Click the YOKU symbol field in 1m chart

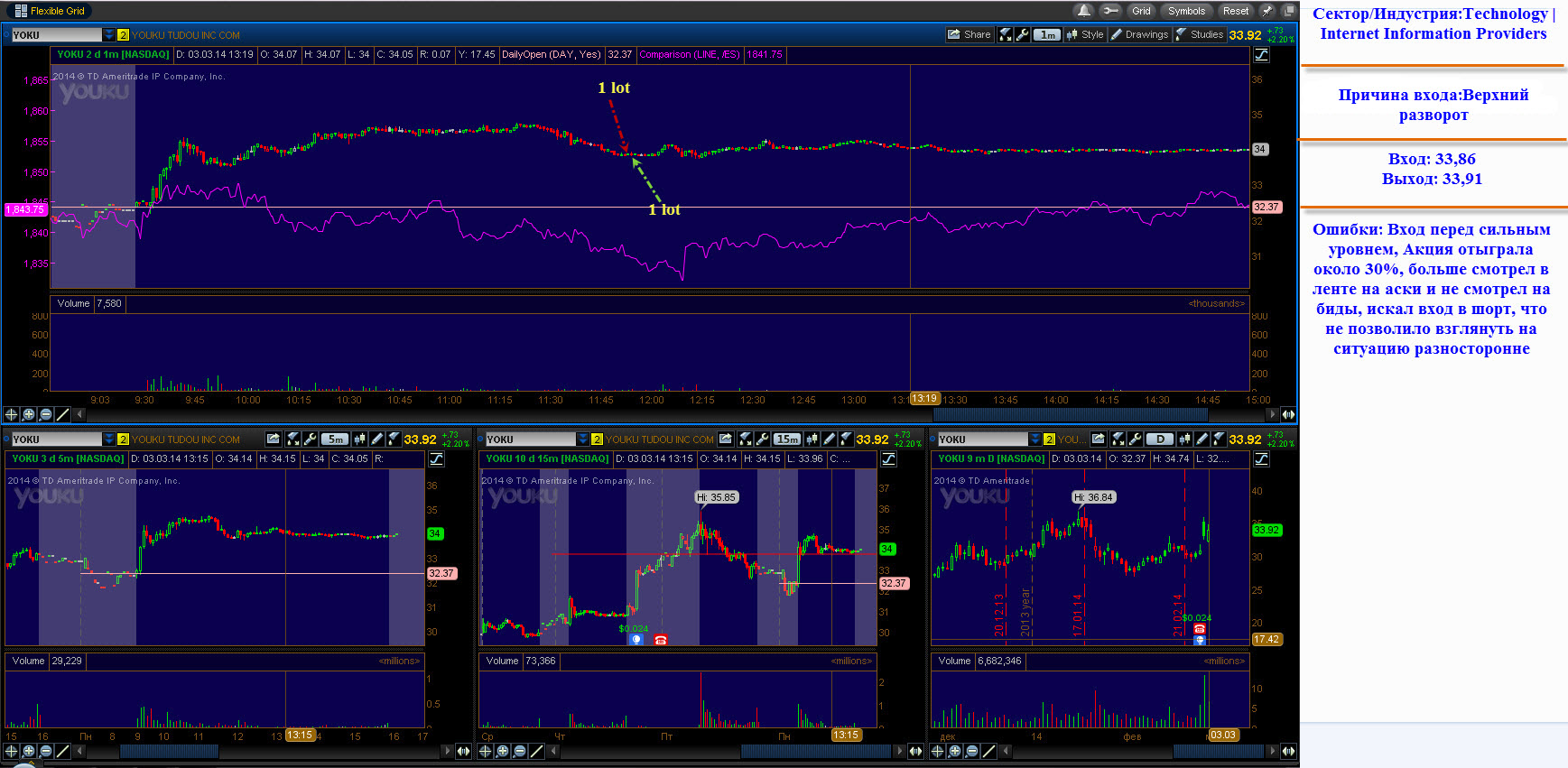[x=57, y=34]
